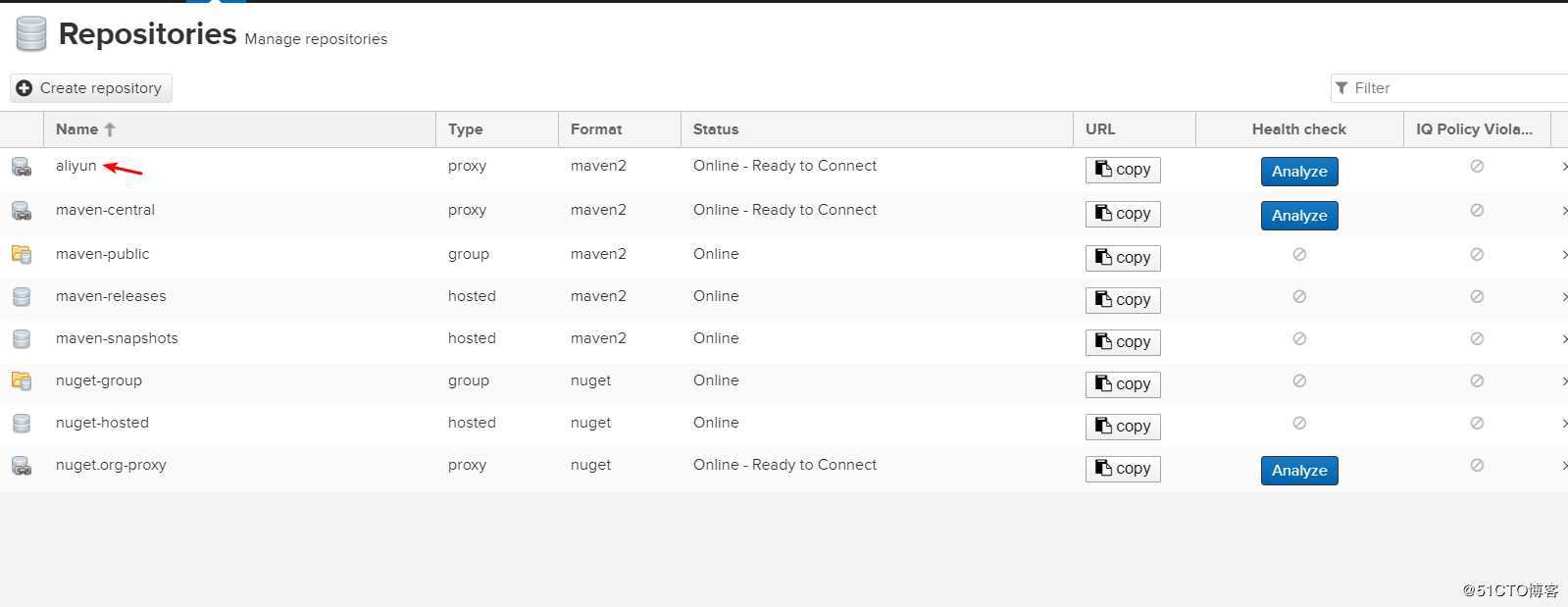The height and width of the screenshot is (607, 1568).
Task: Open the nuget.org-proxy repository name
Action: click(x=111, y=465)
